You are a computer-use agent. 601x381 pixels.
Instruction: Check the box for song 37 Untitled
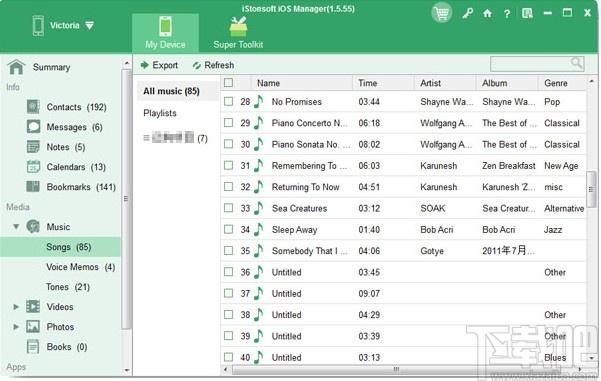[228, 293]
